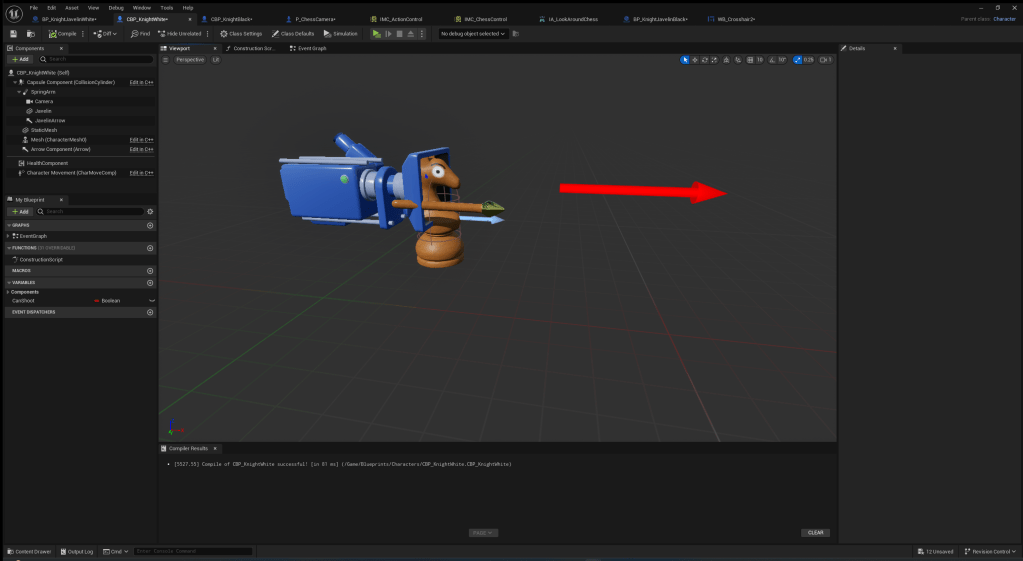This screenshot has width=1023, height=561.
Task: Open the Window menu
Action: 141,7
